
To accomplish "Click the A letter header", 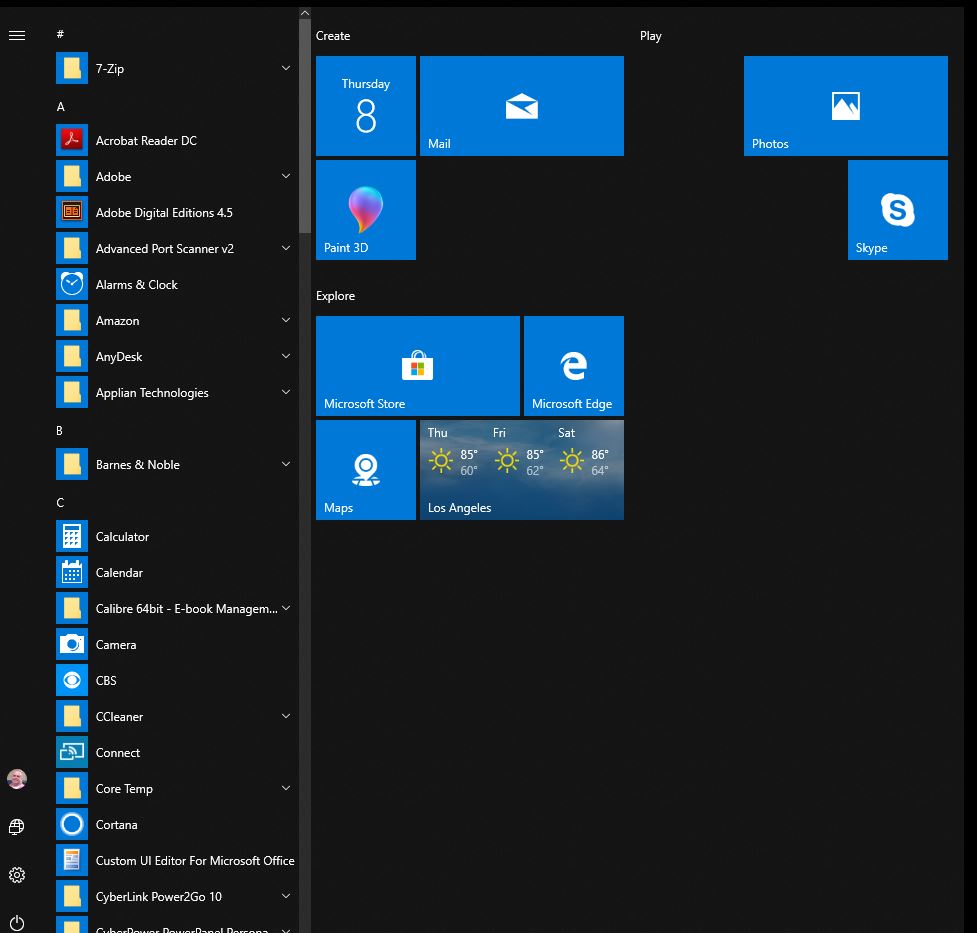I will pyautogui.click(x=60, y=107).
